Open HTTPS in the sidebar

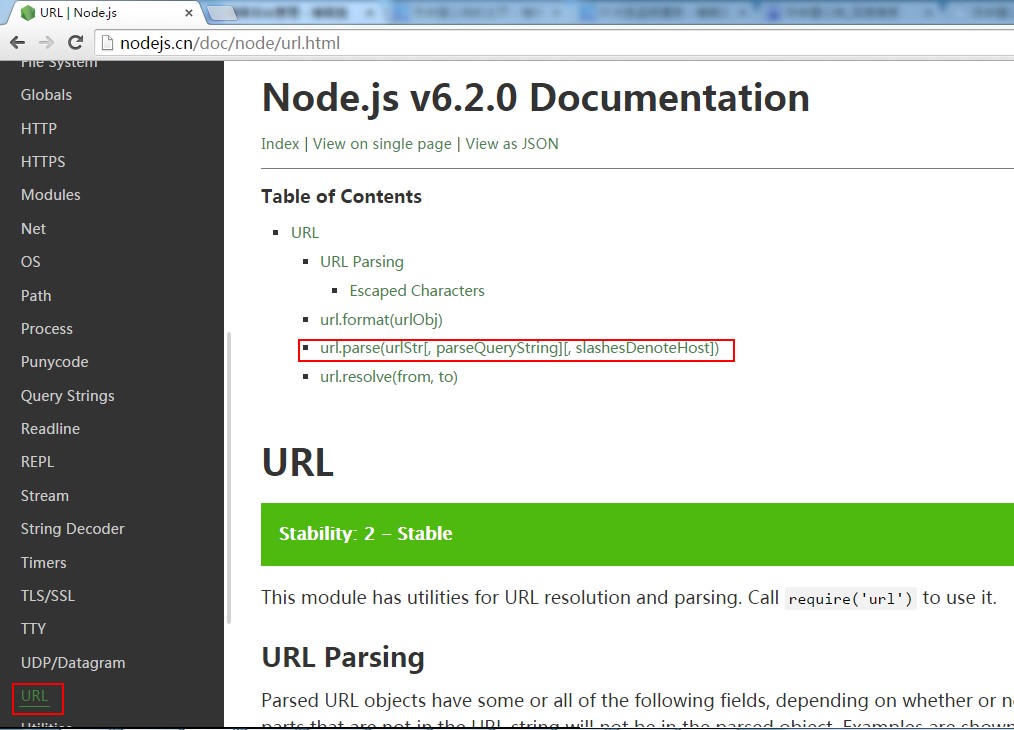[x=43, y=162]
